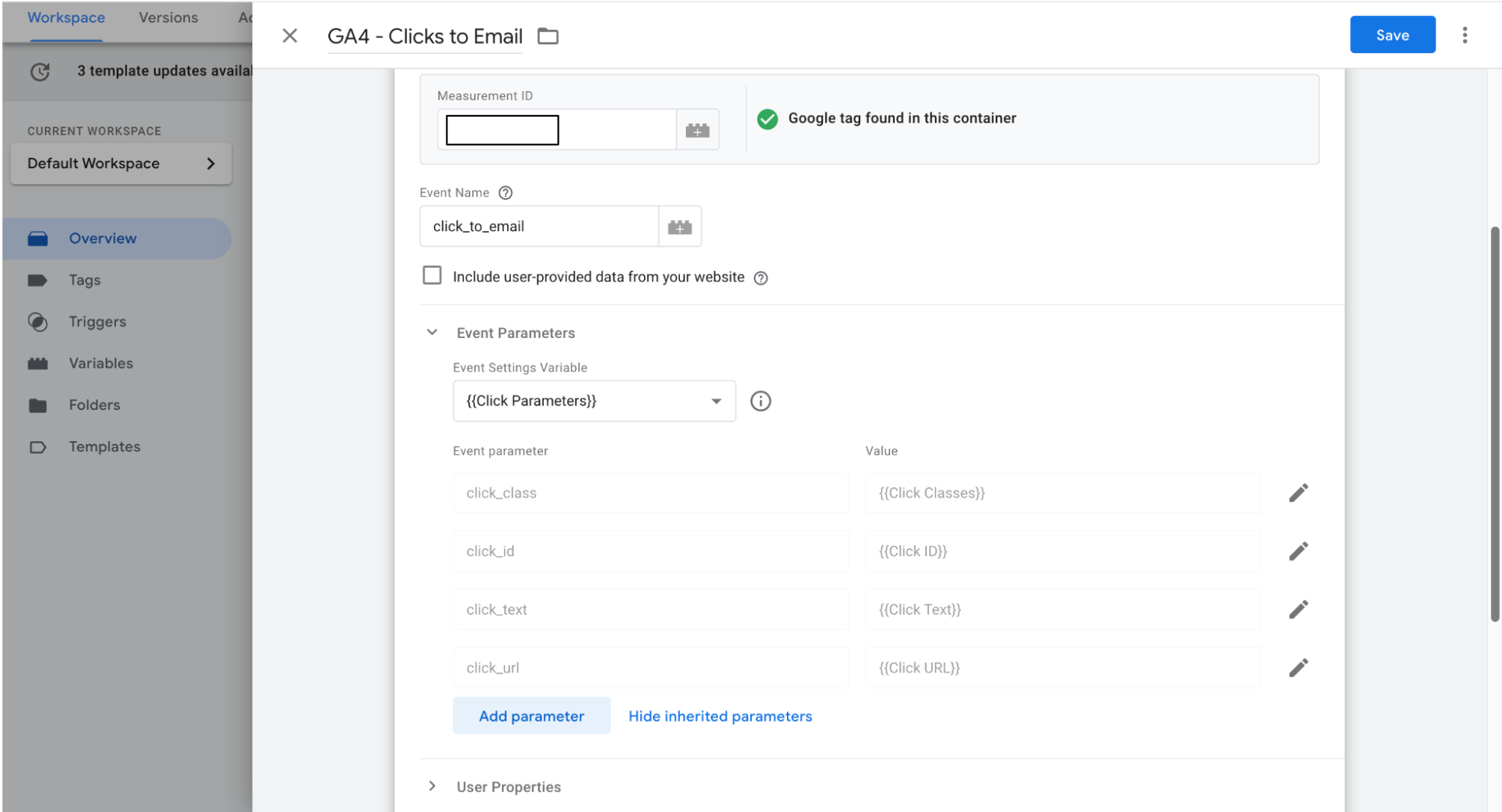The image size is (1502, 812).
Task: Edit the click_text parameter pencil icon
Action: click(1298, 609)
